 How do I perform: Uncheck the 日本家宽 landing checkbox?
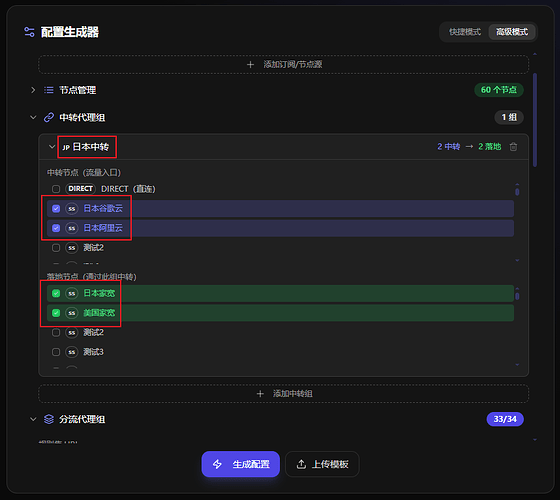click(x=56, y=293)
